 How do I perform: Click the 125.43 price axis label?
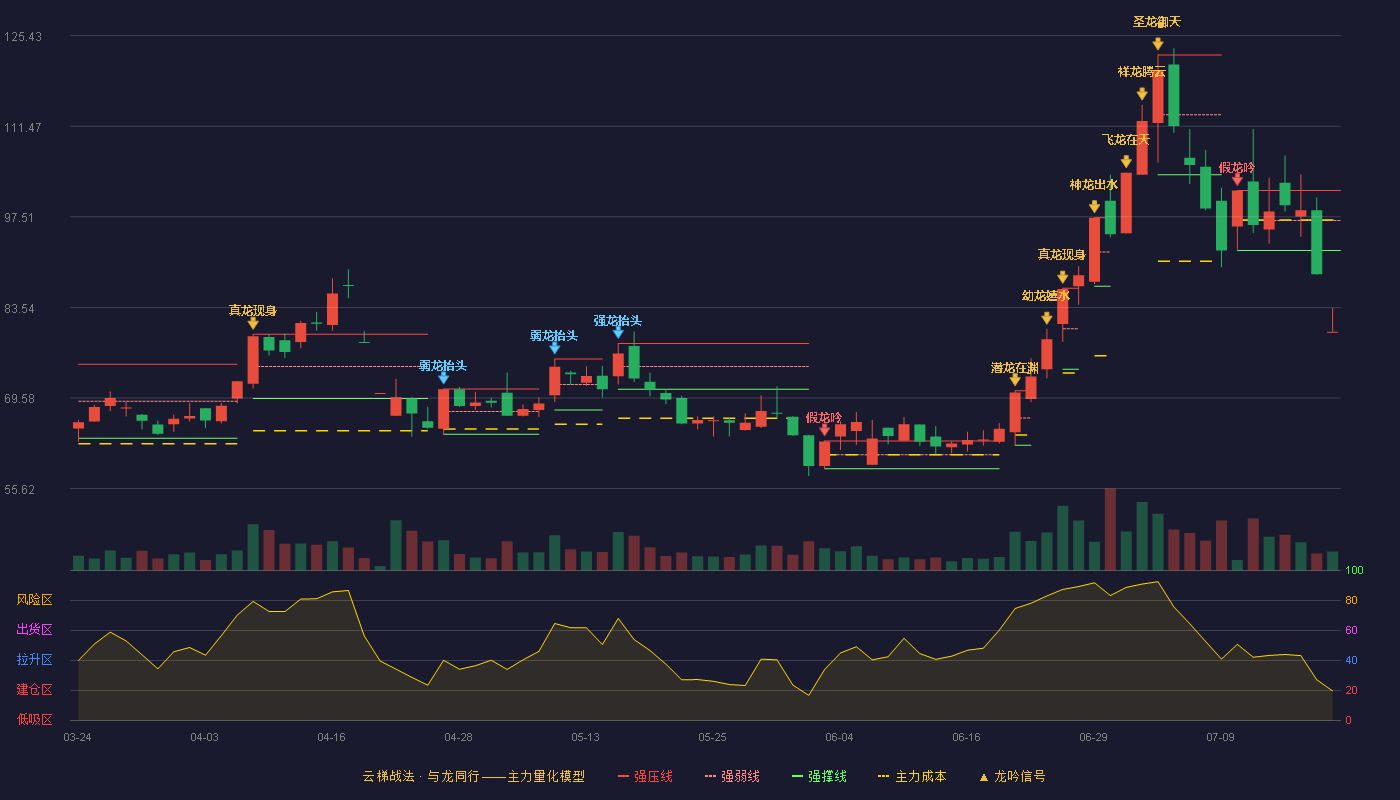(x=23, y=37)
